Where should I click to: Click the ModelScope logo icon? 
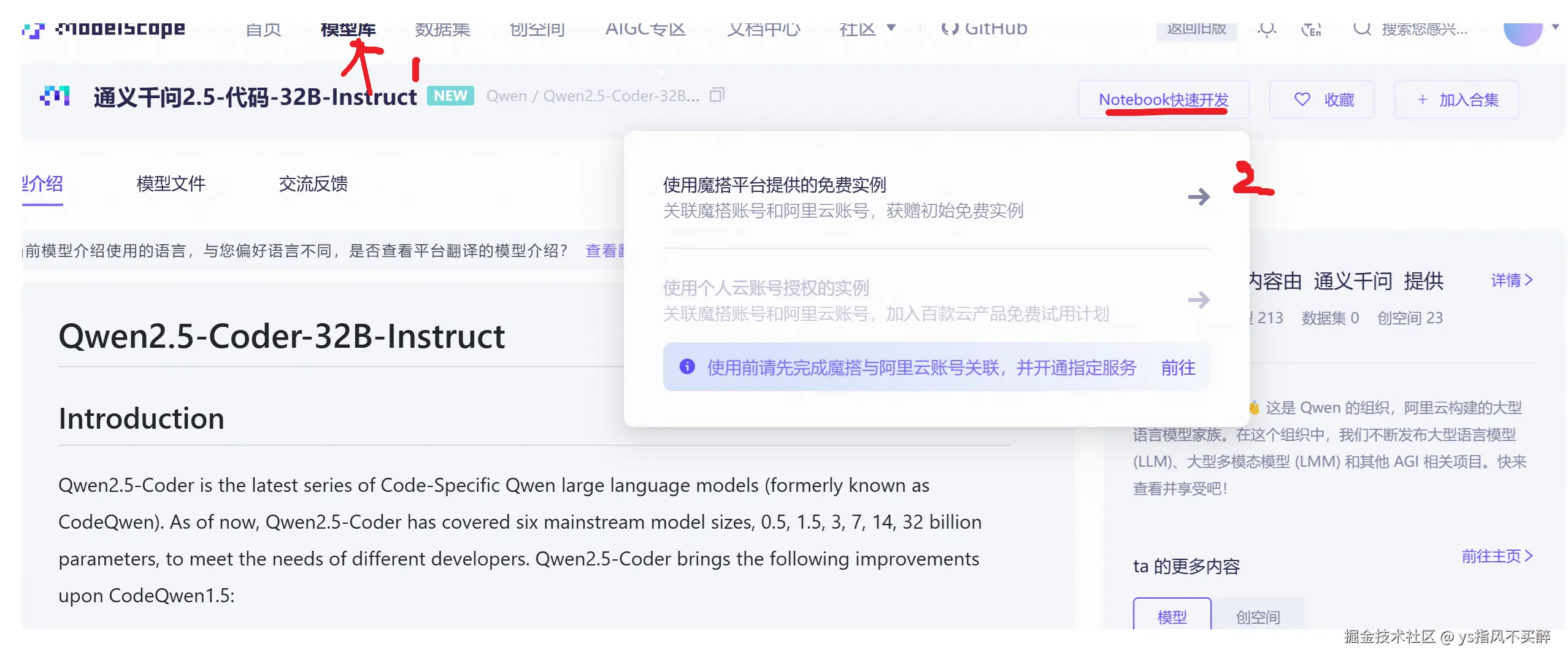click(33, 29)
